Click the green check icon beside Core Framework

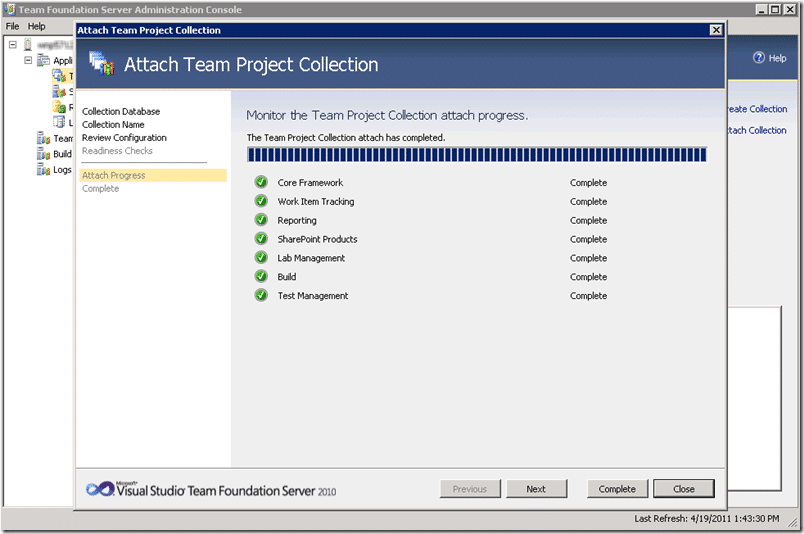(x=261, y=182)
